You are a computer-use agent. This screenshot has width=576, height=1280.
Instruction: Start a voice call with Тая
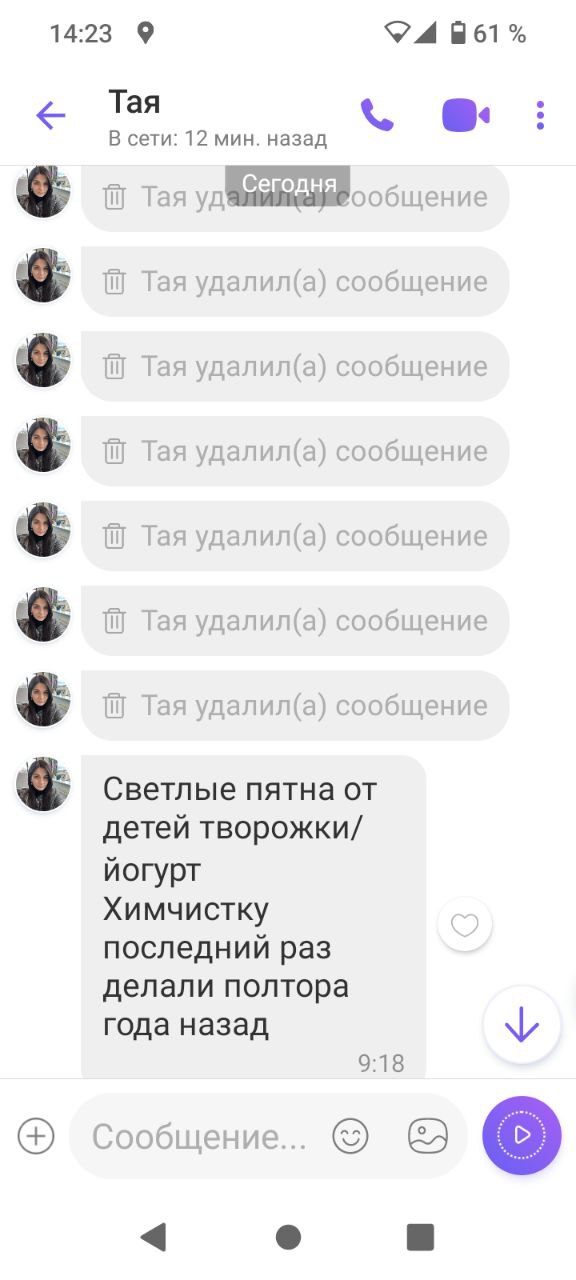click(x=377, y=115)
